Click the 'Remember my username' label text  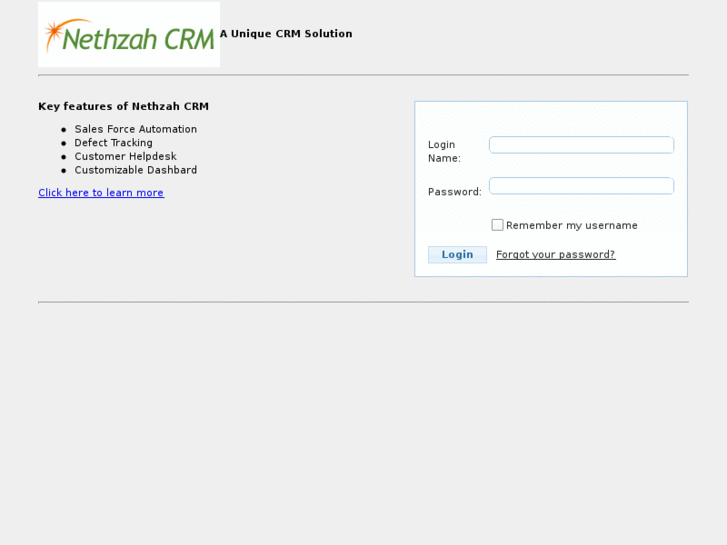(572, 225)
